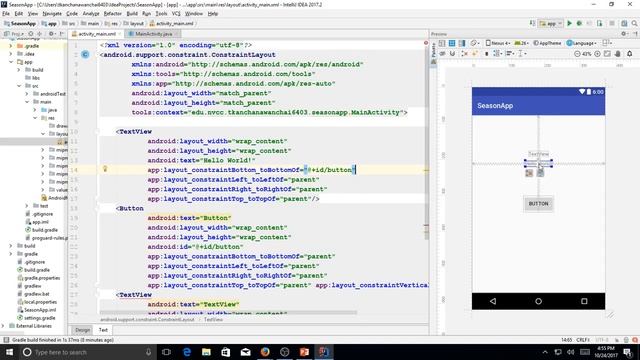Viewport: 640px width, 360px height.
Task: Show design and blueprint views together
Action: 462,43
